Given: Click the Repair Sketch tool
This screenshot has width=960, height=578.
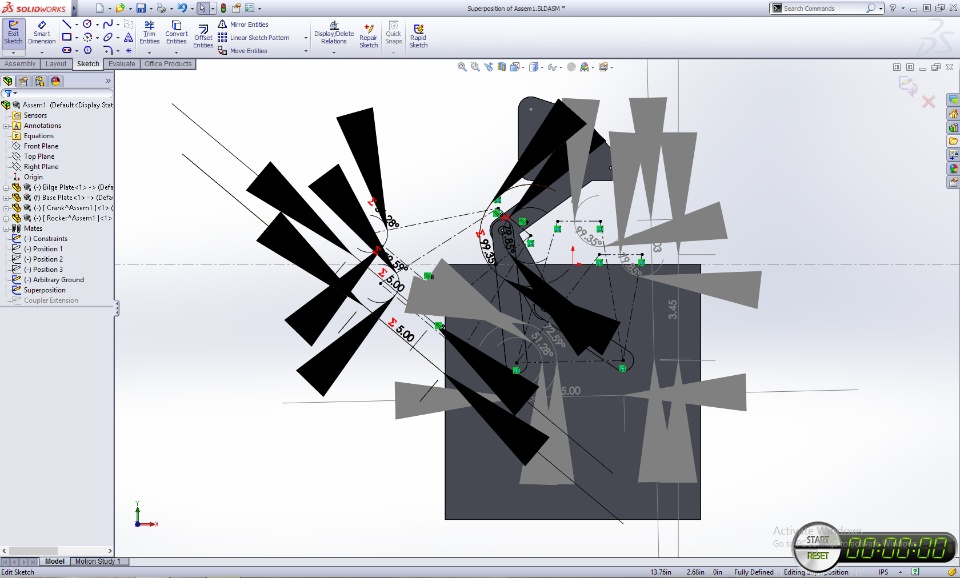Looking at the screenshot, I should point(369,36).
